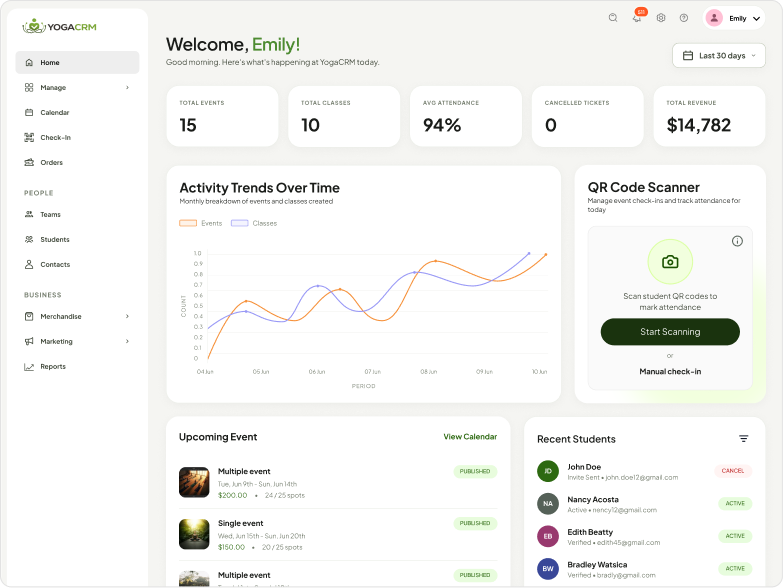Image resolution: width=783 pixels, height=588 pixels.
Task: Click the Contacts person icon
Action: pyautogui.click(x=29, y=264)
